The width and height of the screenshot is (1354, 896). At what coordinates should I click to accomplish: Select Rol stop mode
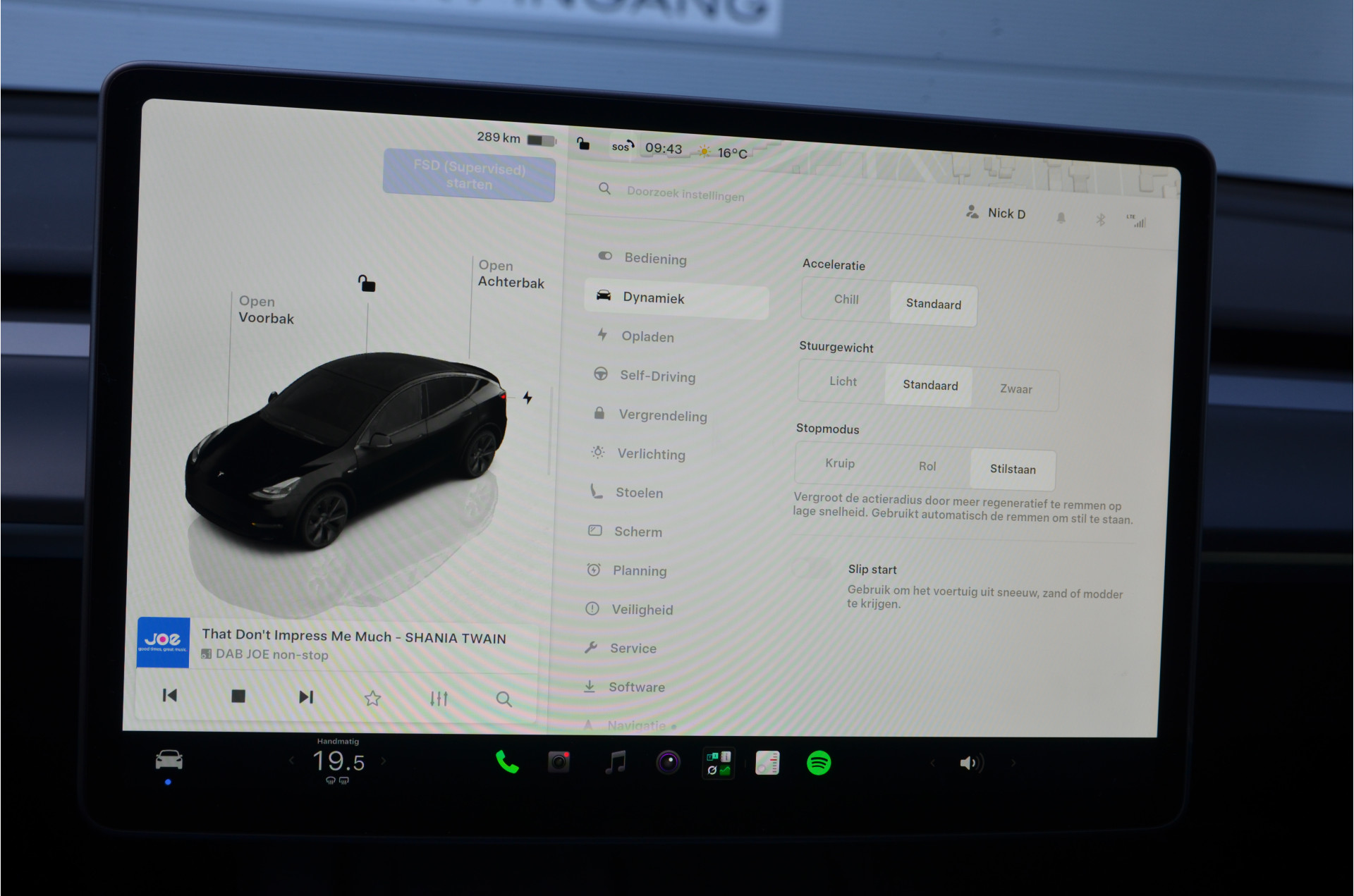927,466
